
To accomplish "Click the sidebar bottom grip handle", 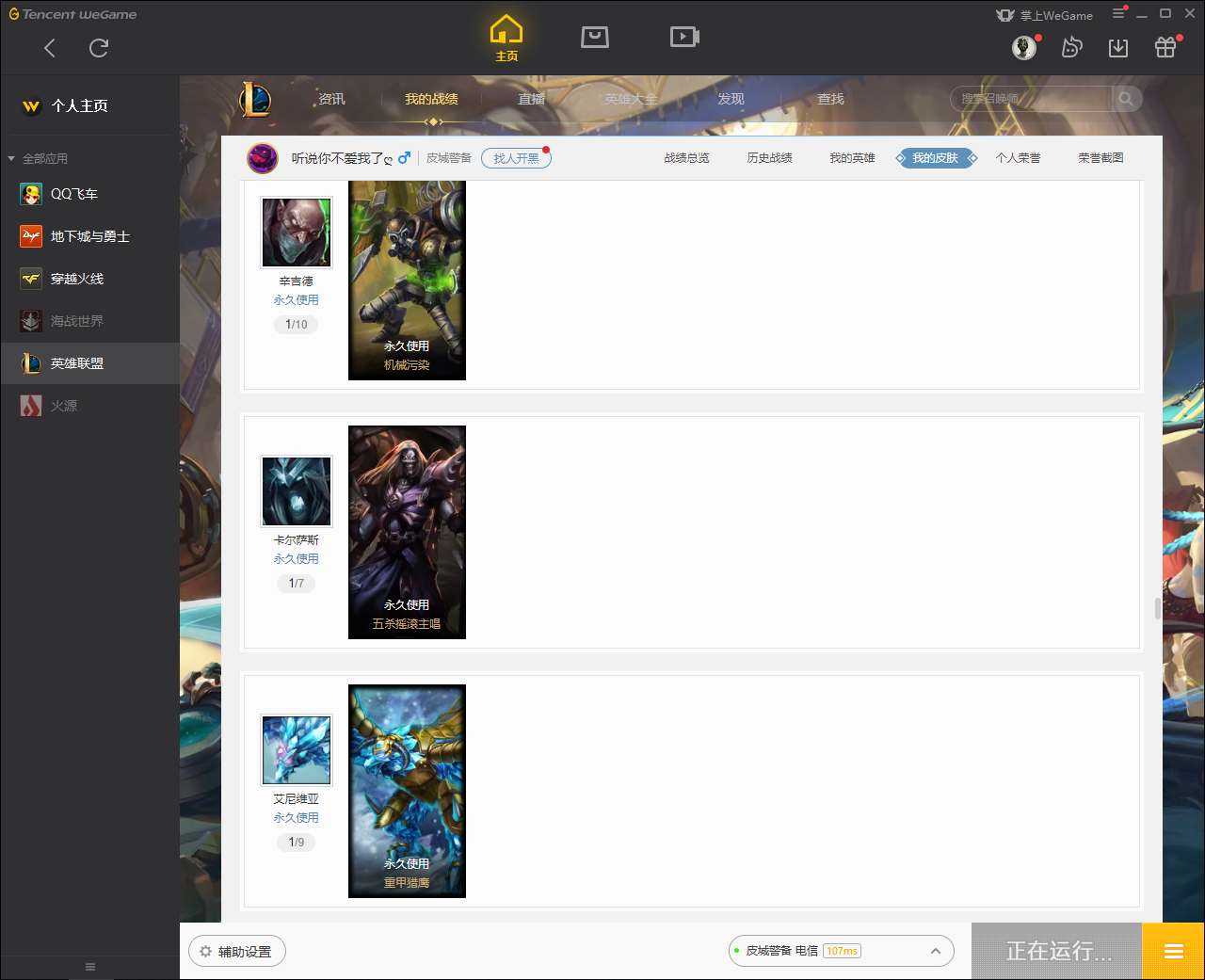I will point(90,967).
